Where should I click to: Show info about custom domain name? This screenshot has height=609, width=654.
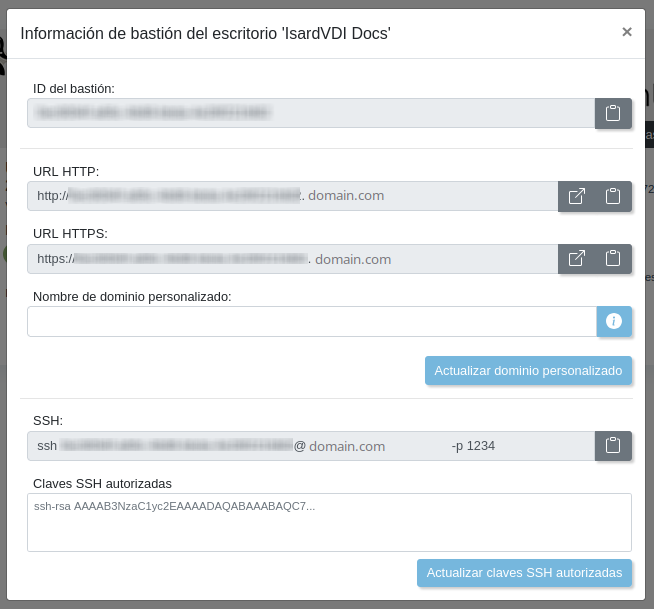[x=614, y=321]
